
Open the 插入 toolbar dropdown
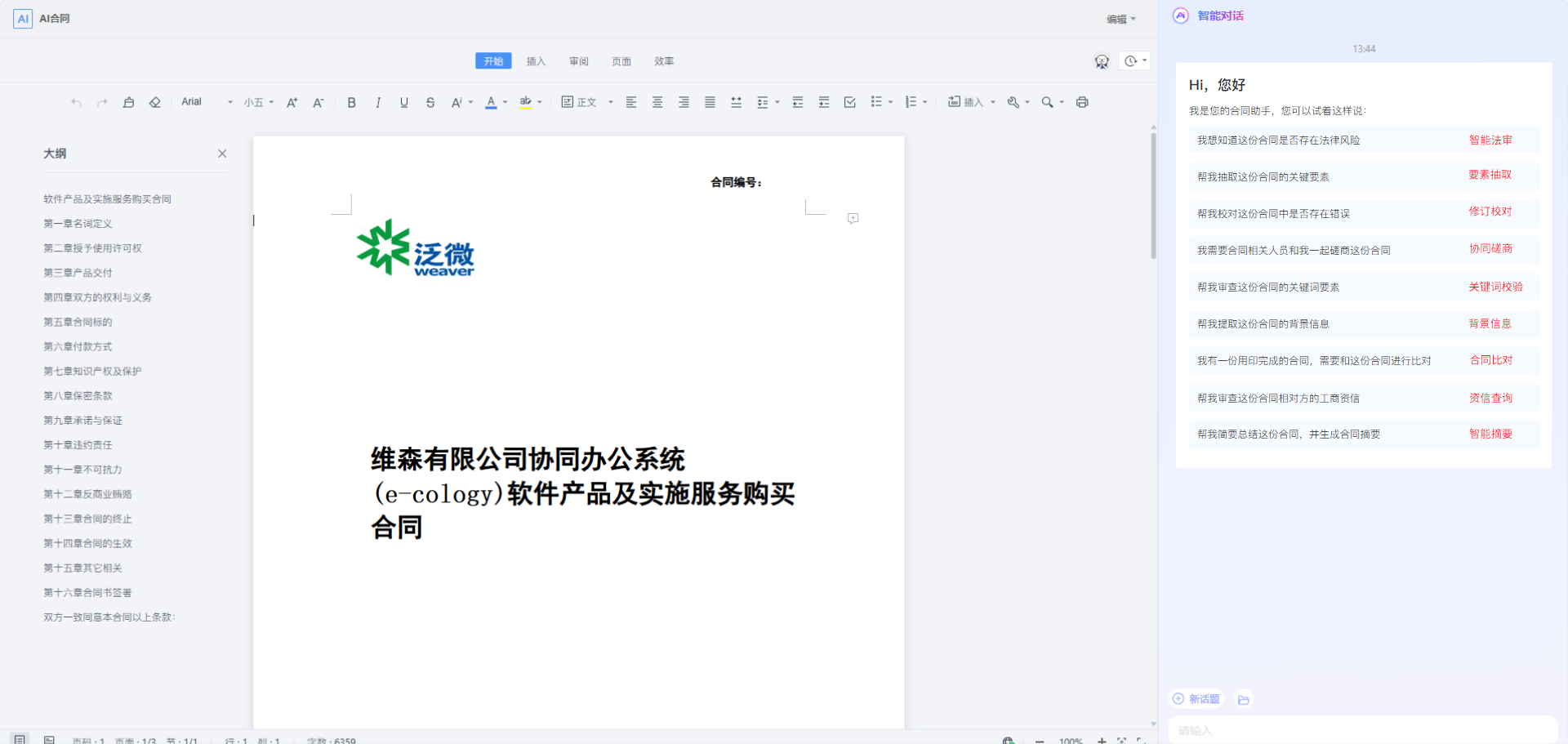[971, 102]
